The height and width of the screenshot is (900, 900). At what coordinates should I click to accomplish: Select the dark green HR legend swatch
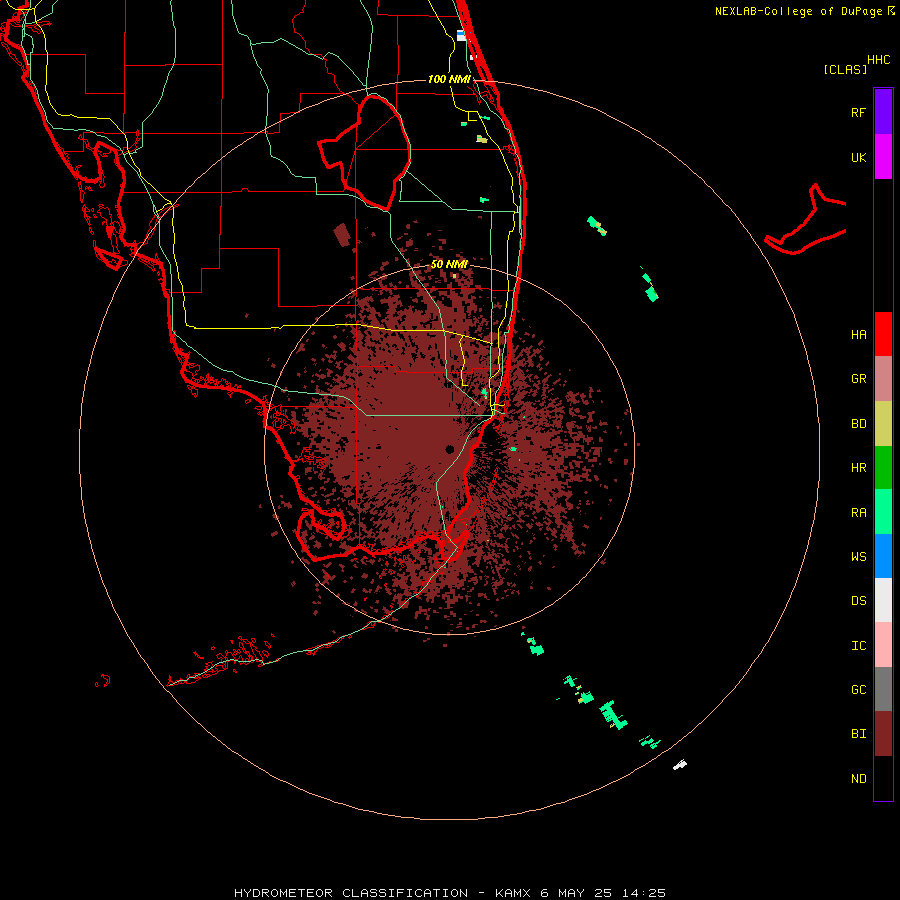click(883, 468)
